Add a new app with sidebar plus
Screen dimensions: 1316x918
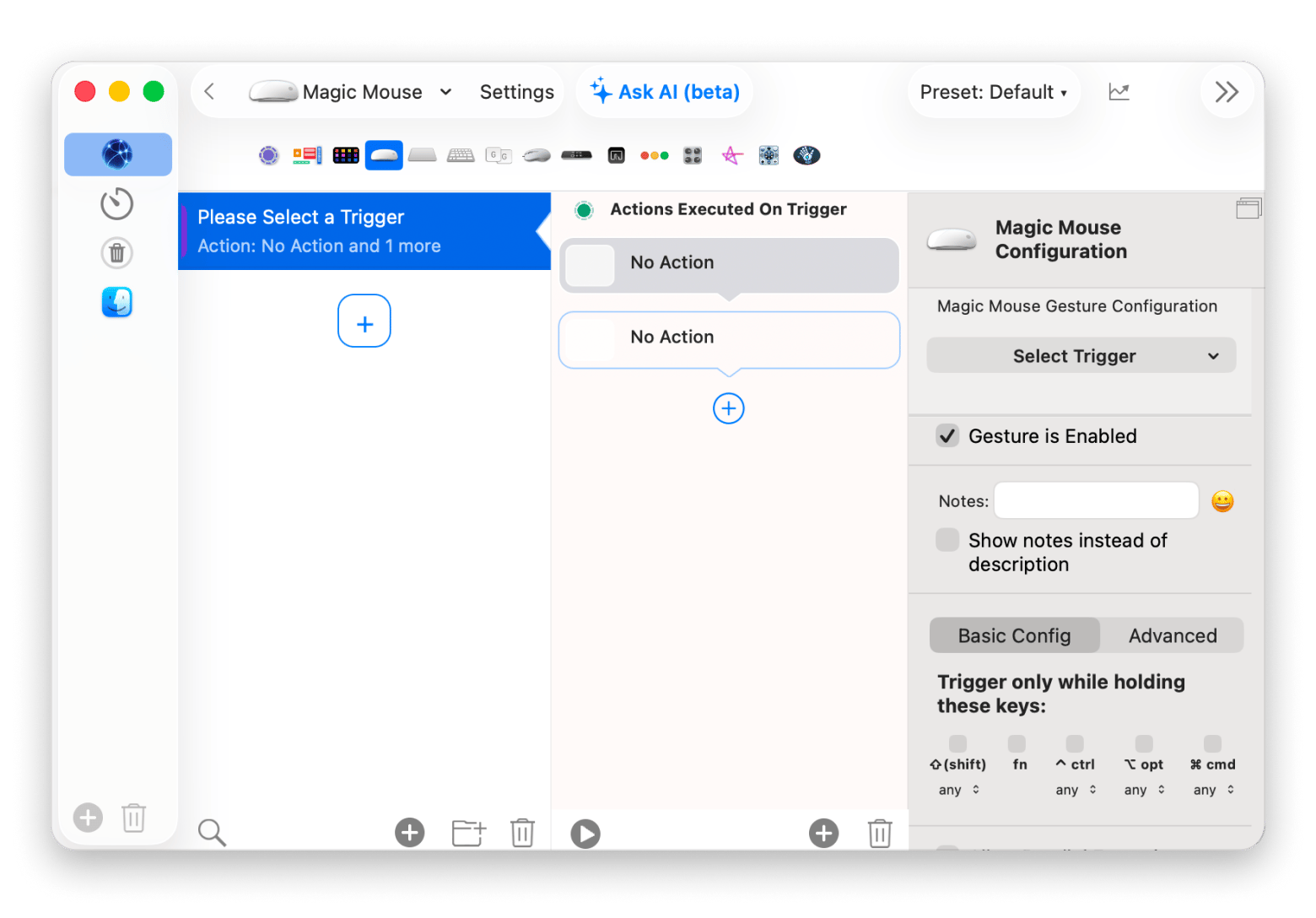click(88, 817)
